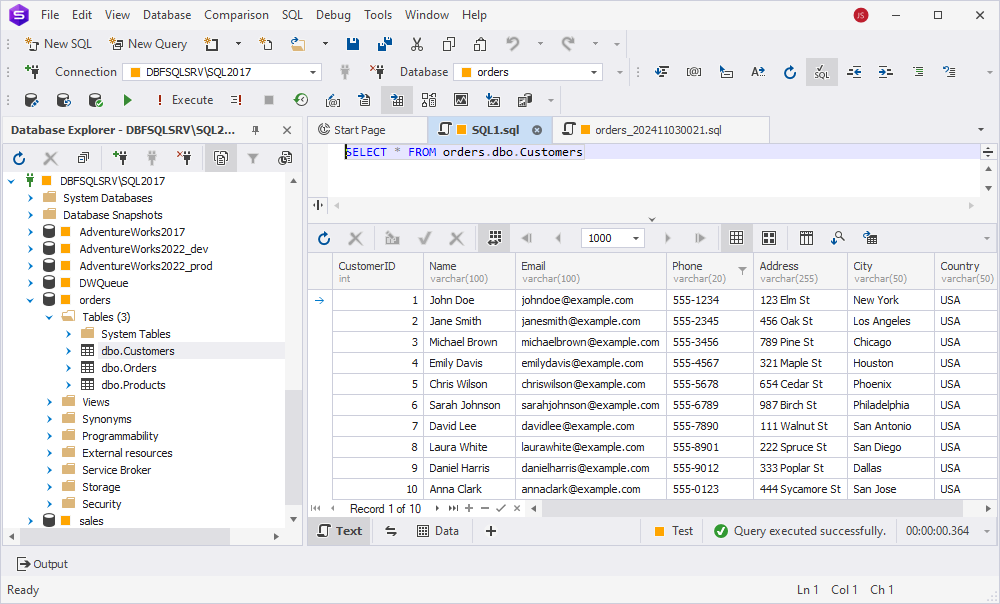1000x604 pixels.
Task: Expand the dbo.Orders table node
Action: pyautogui.click(x=68, y=368)
